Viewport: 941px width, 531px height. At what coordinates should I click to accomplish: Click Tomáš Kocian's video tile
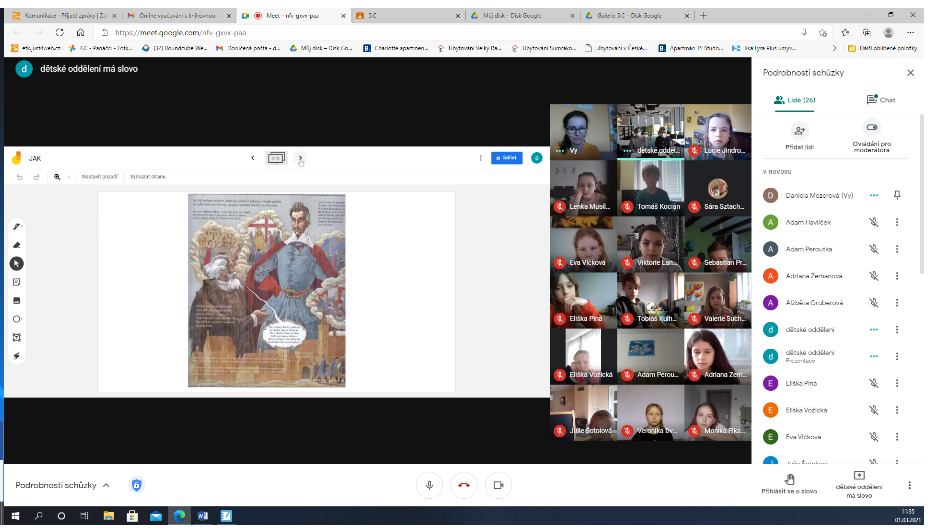click(x=651, y=188)
